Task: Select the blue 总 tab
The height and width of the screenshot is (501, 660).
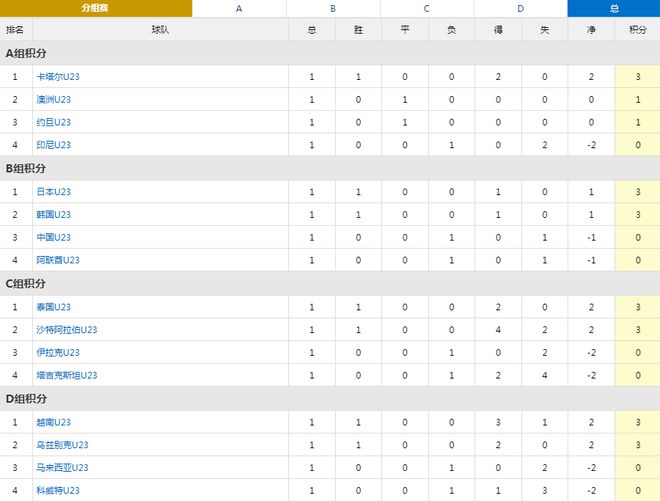Action: pos(614,8)
